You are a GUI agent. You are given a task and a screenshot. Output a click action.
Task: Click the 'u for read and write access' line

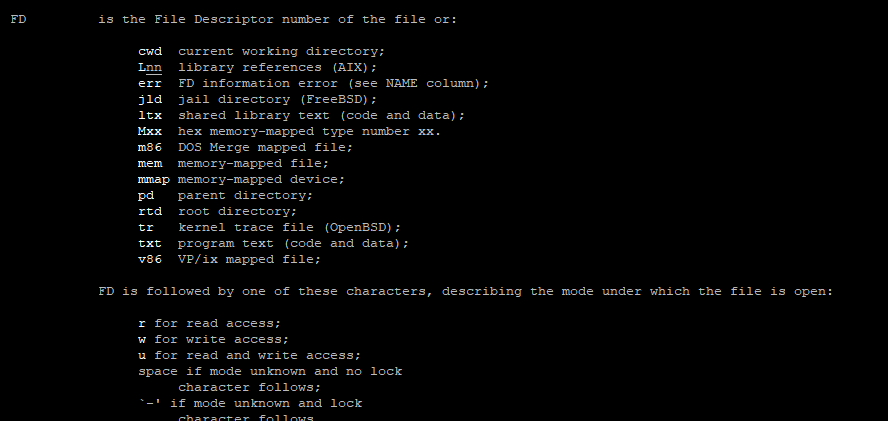click(x=249, y=355)
